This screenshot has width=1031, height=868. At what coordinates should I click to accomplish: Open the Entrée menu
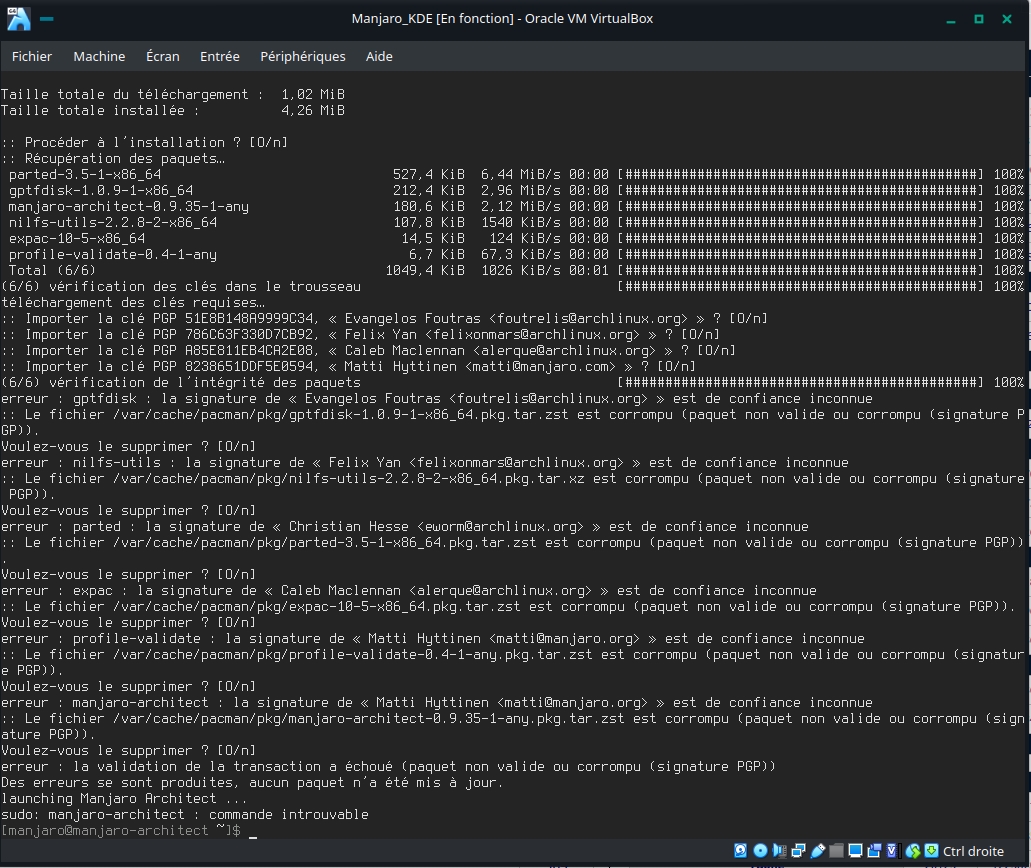[219, 56]
